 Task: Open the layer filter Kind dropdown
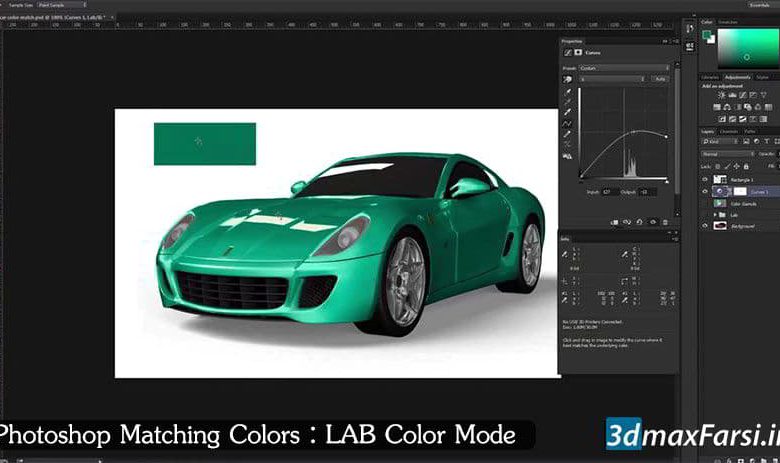coord(720,142)
